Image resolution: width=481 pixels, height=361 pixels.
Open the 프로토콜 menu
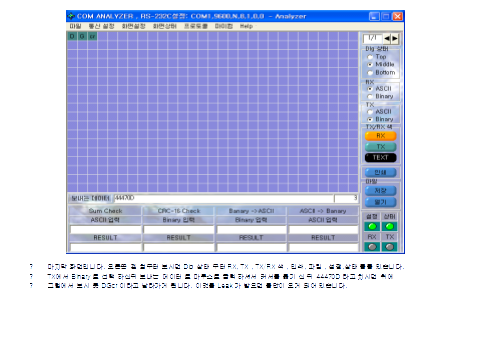pyautogui.click(x=196, y=26)
